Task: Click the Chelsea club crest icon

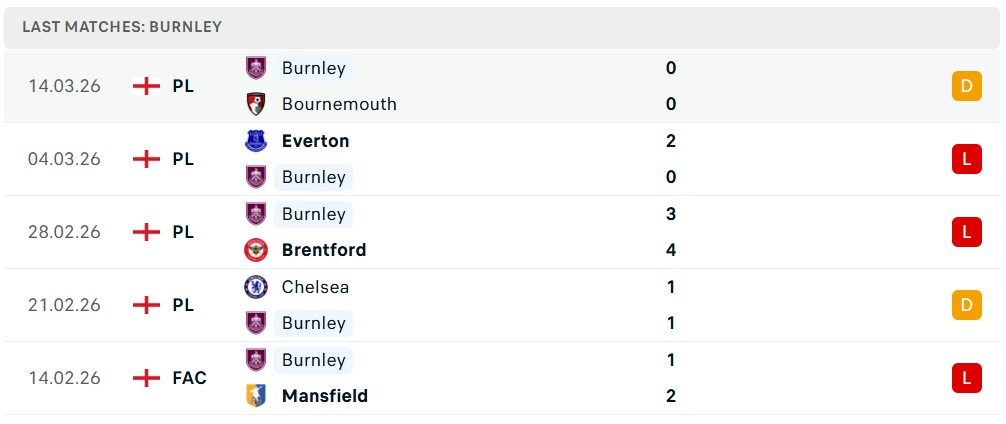Action: [256, 287]
